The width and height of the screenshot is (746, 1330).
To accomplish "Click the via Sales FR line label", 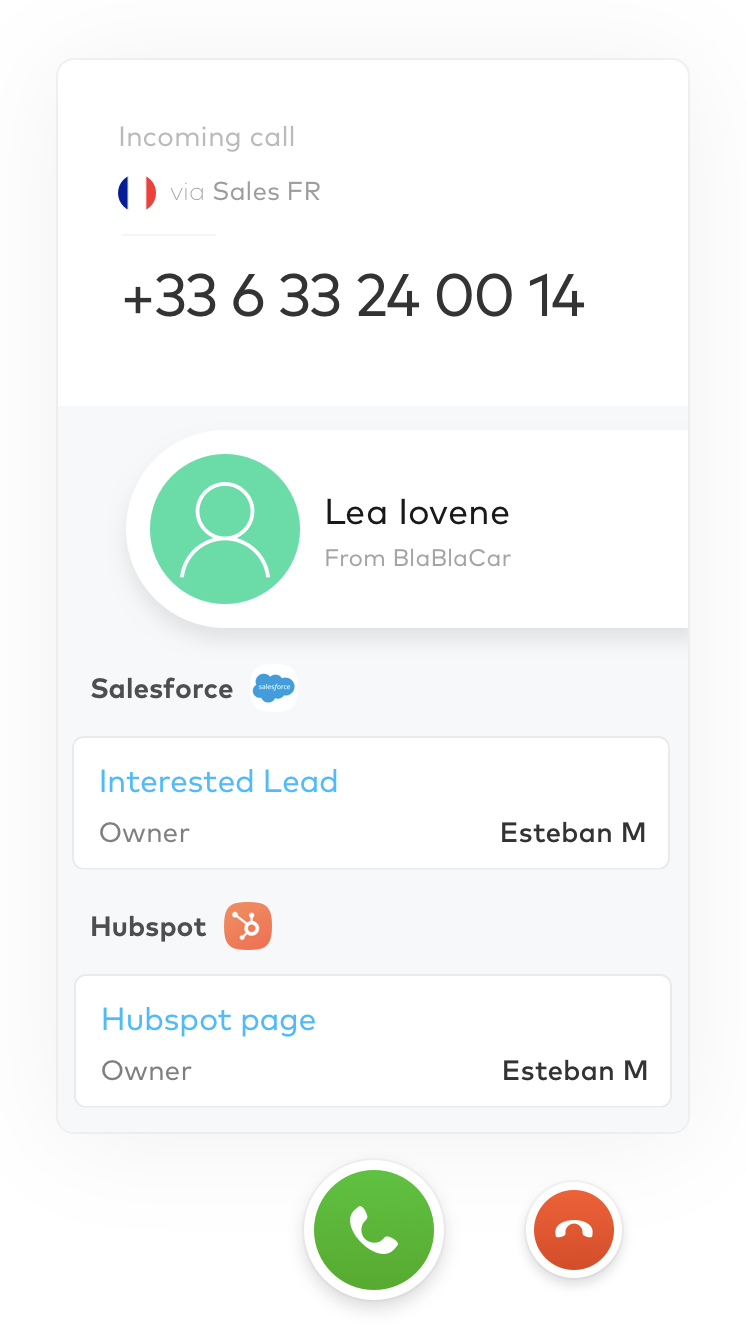I will coord(245,192).
